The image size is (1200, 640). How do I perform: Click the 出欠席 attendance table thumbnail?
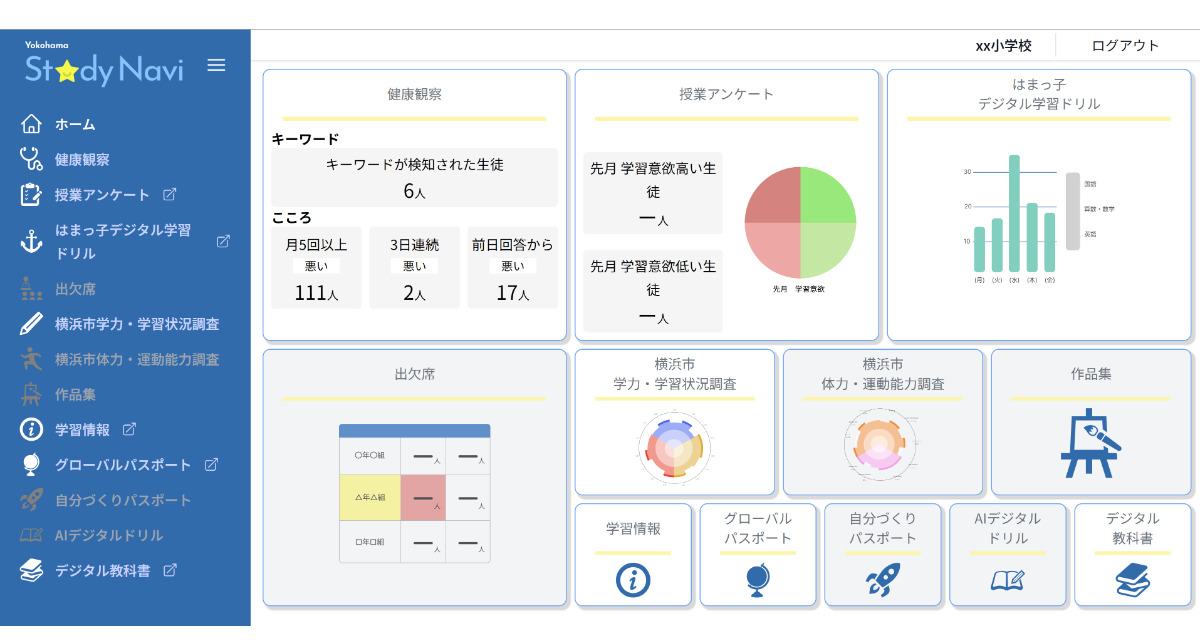414,493
